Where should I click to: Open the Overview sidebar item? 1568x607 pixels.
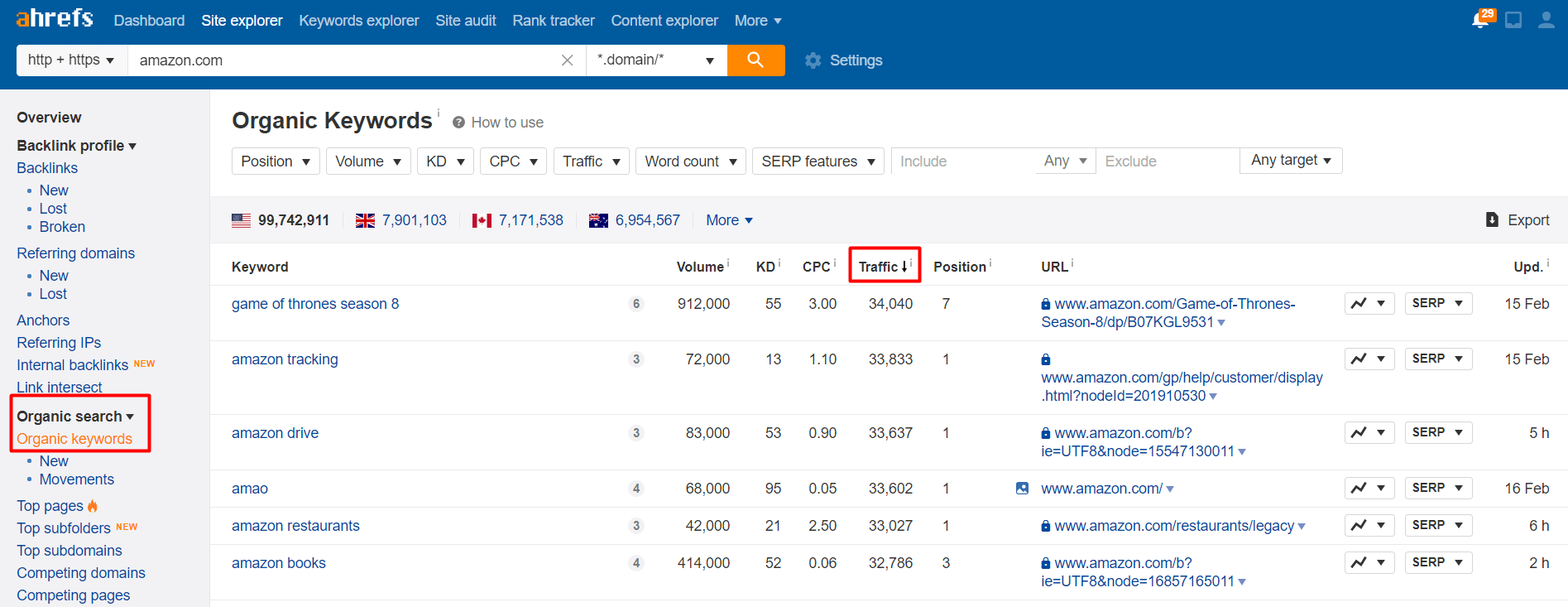coord(49,118)
